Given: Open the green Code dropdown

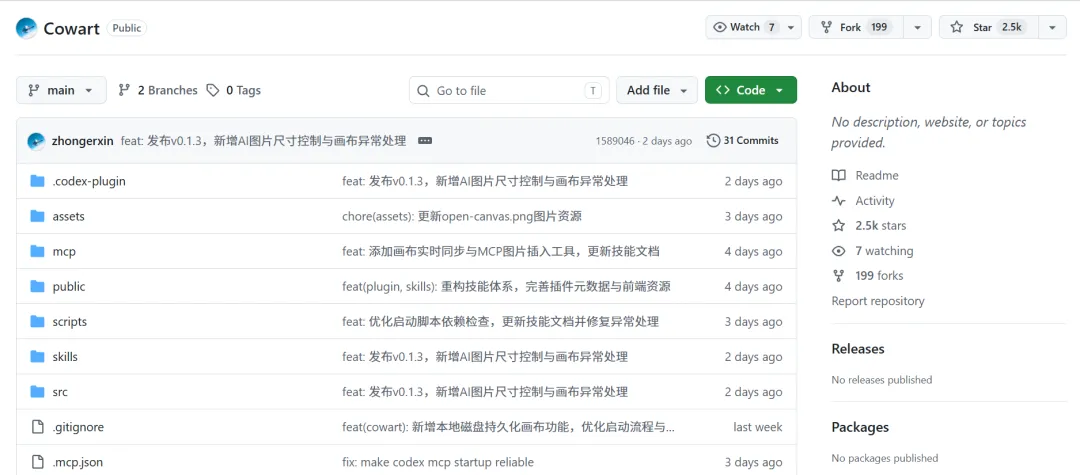Looking at the screenshot, I should point(751,90).
